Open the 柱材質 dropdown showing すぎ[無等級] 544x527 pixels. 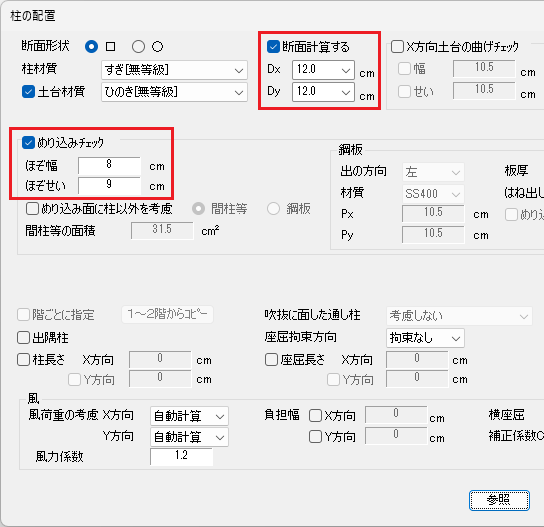point(174,70)
